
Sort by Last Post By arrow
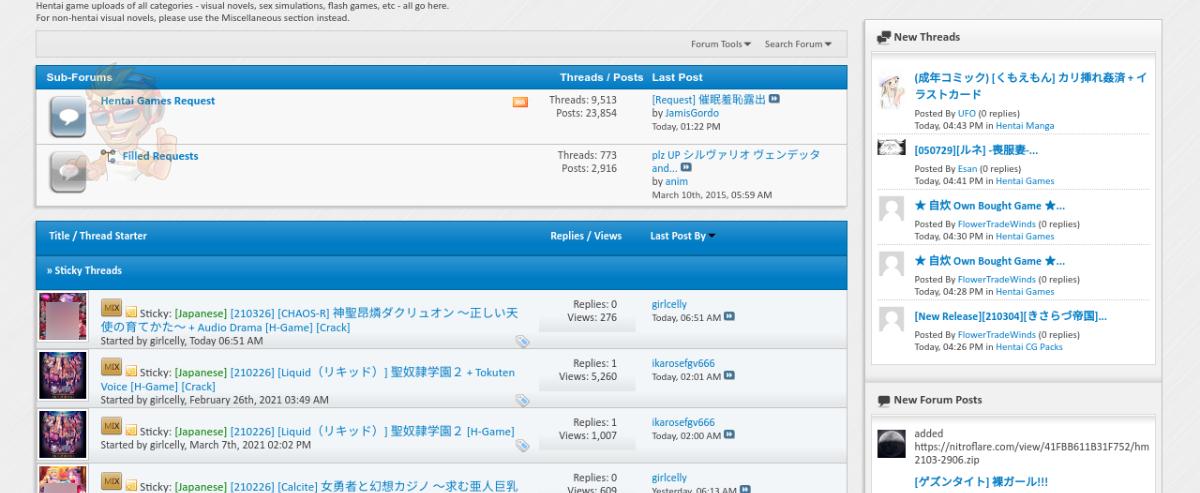click(712, 237)
